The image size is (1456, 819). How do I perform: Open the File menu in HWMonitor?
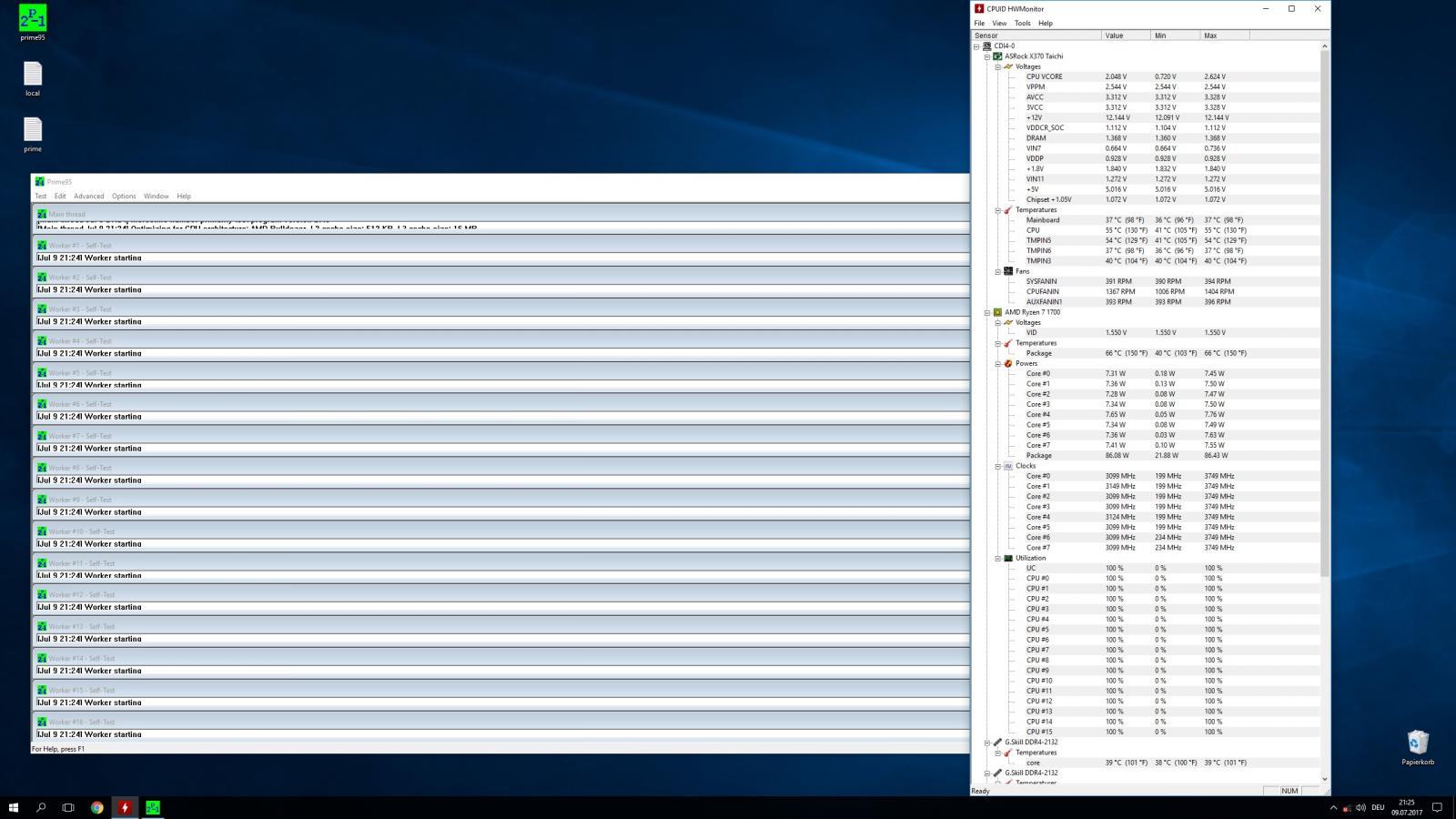click(x=979, y=24)
